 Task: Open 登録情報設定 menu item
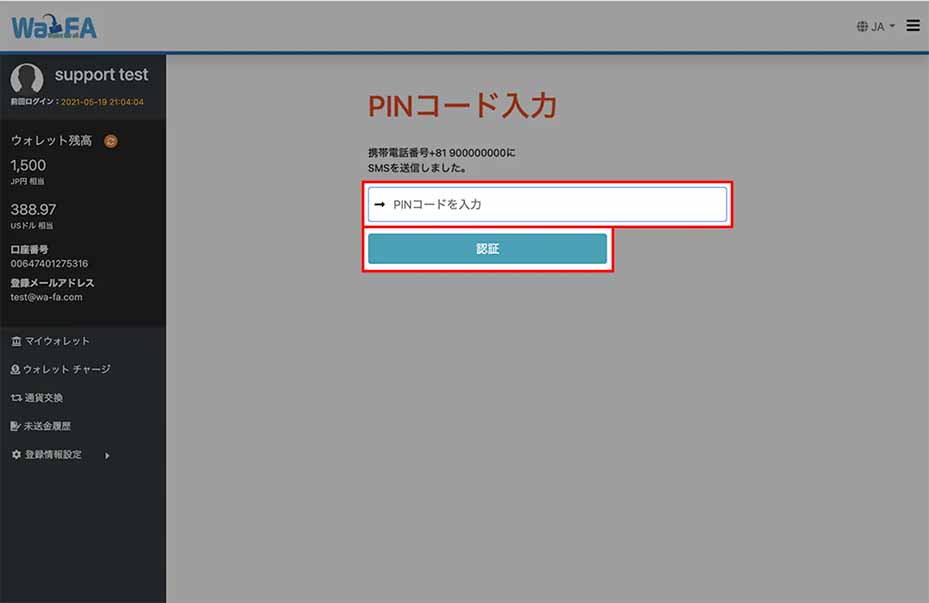pos(47,454)
